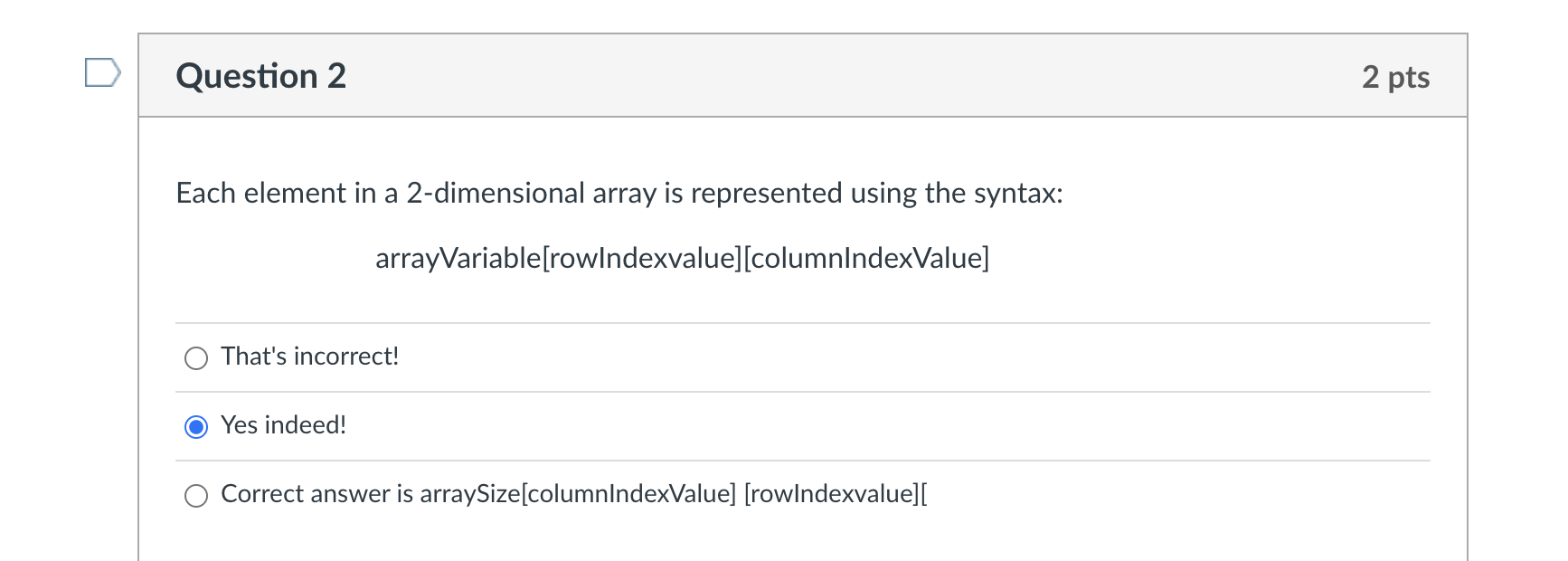Click the word "arrayVariable" in the syntax line

tap(458, 258)
